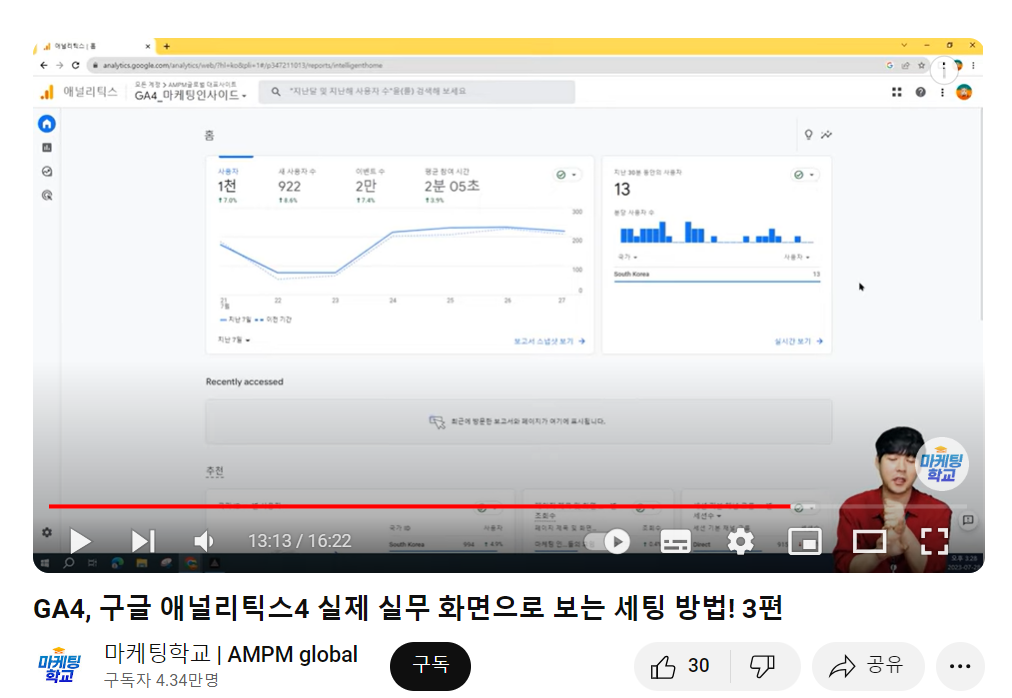Click the 애널리틱스 logo in header
Screen dimensions: 1012x698
[x=79, y=92]
